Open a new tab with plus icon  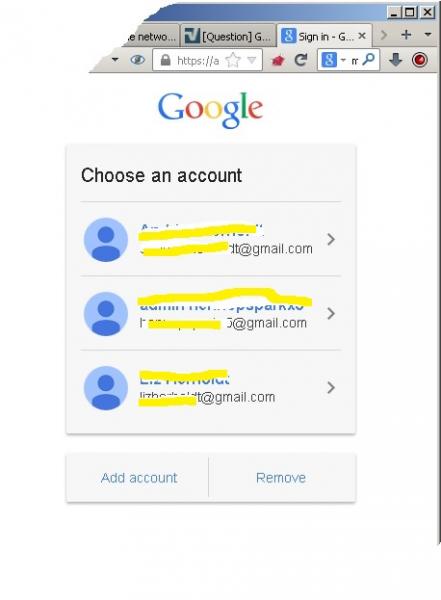[x=406, y=35]
